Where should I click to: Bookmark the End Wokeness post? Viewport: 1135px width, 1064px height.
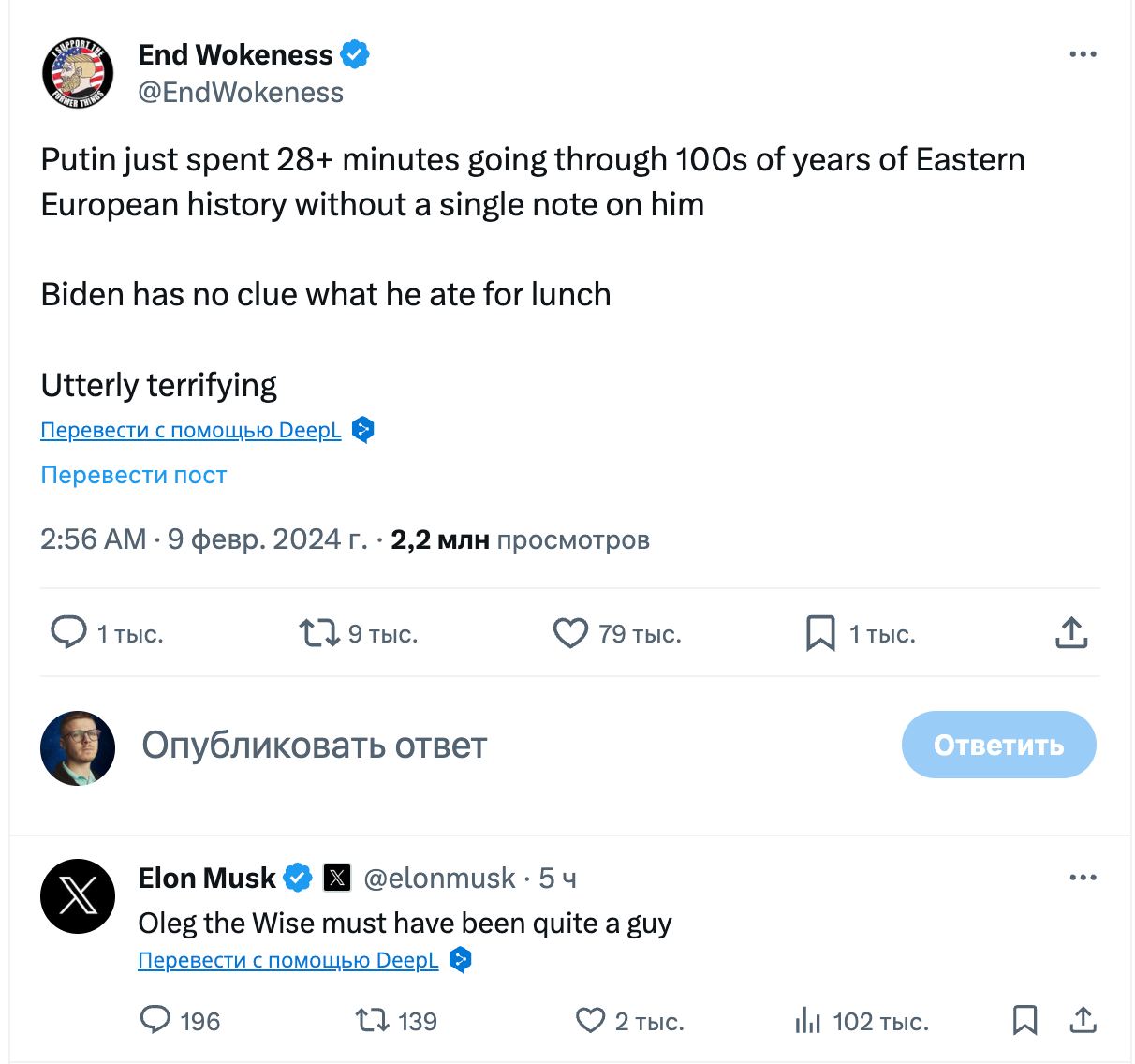pos(820,633)
